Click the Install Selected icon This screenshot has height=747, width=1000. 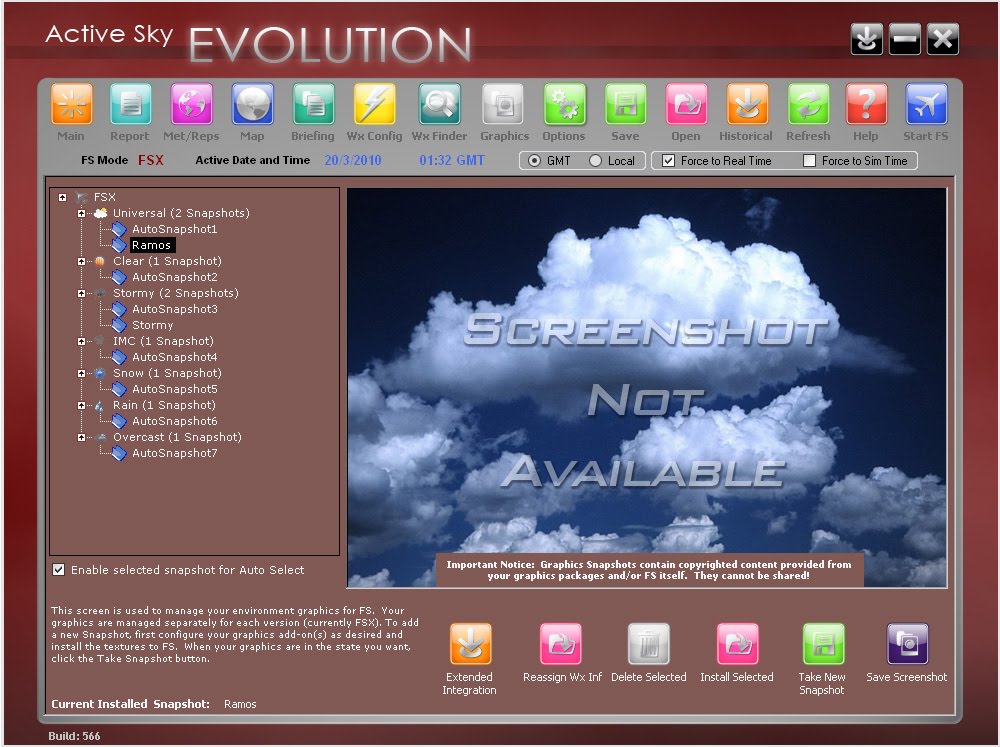tap(737, 644)
